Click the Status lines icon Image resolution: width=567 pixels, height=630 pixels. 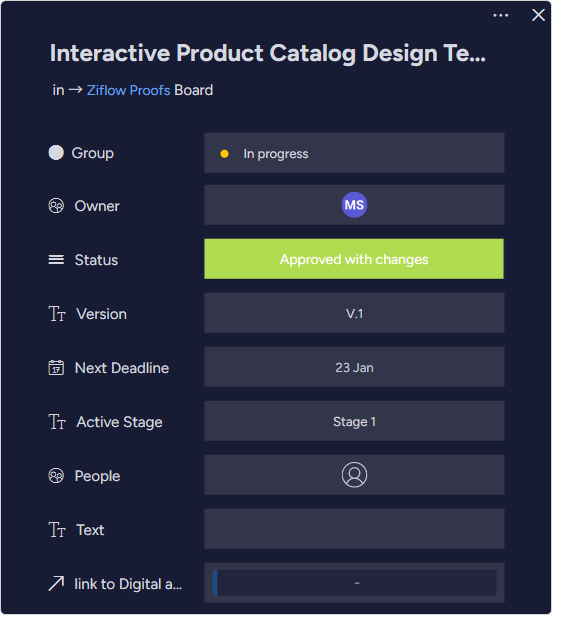56,260
